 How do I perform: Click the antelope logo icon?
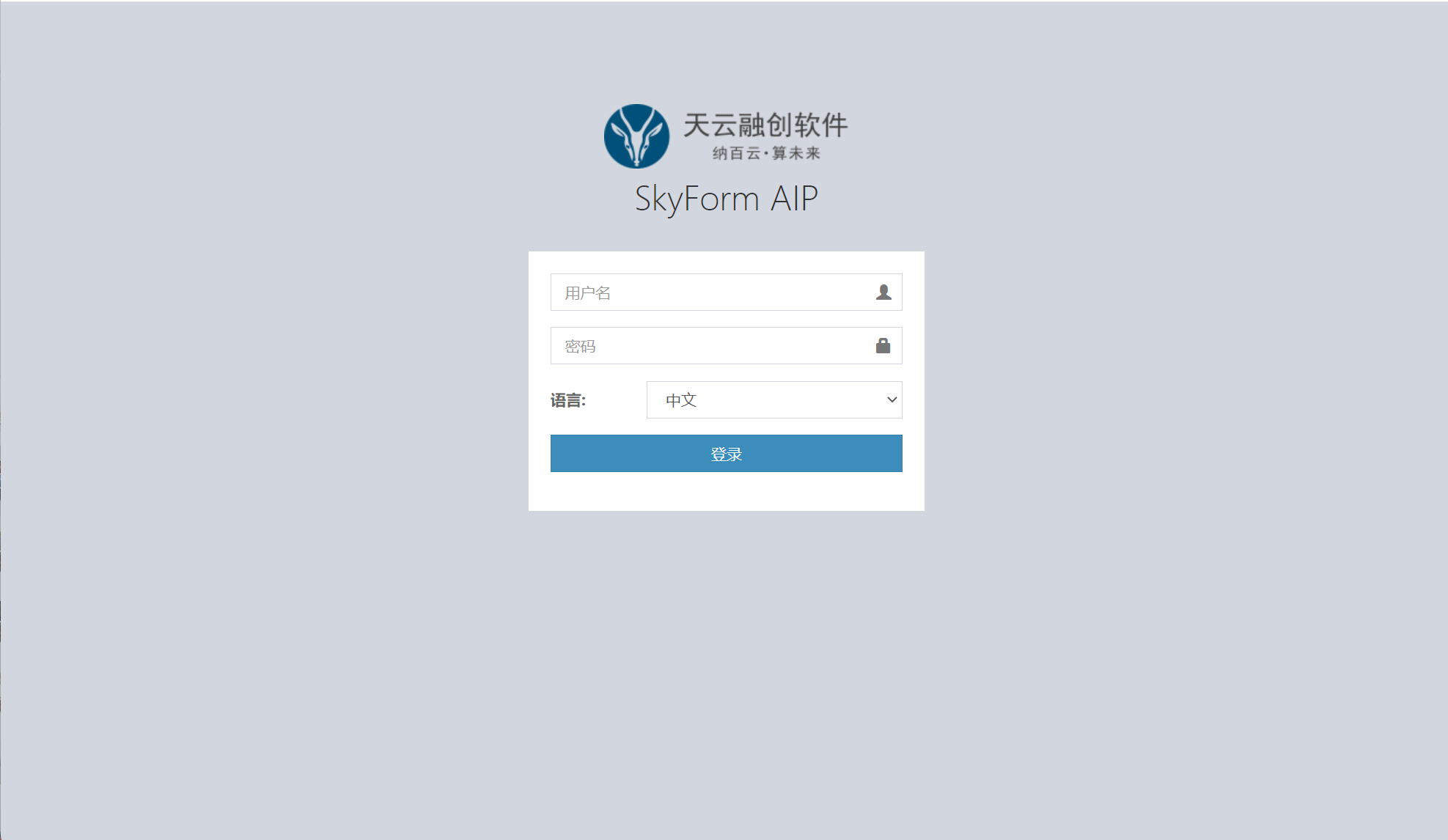pos(636,136)
